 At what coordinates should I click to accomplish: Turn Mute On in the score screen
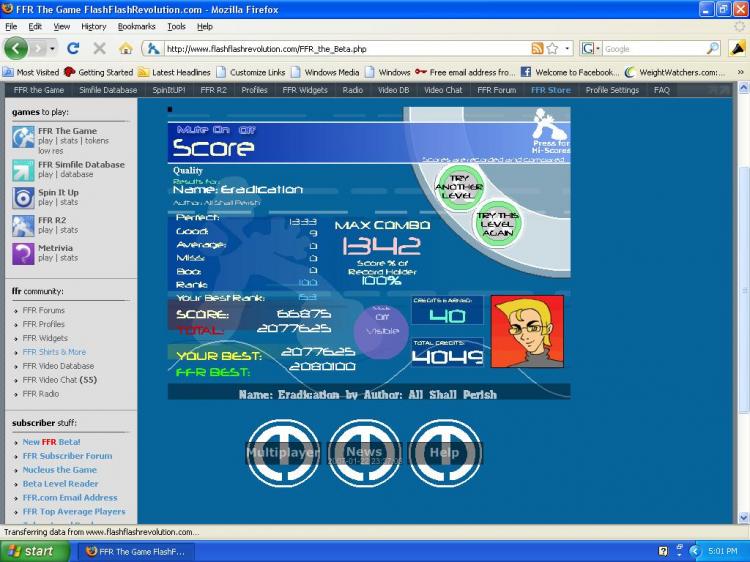[x=222, y=130]
